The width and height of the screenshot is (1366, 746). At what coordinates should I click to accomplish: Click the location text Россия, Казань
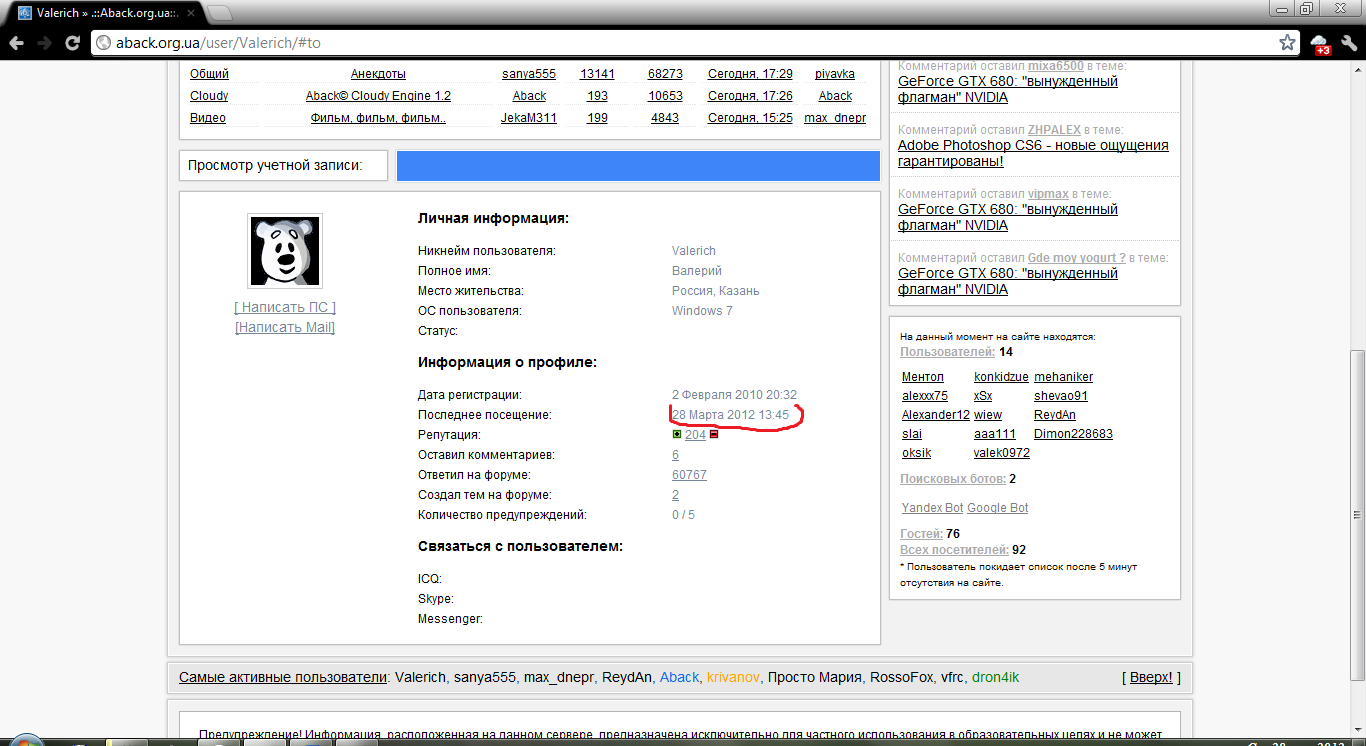tap(716, 291)
